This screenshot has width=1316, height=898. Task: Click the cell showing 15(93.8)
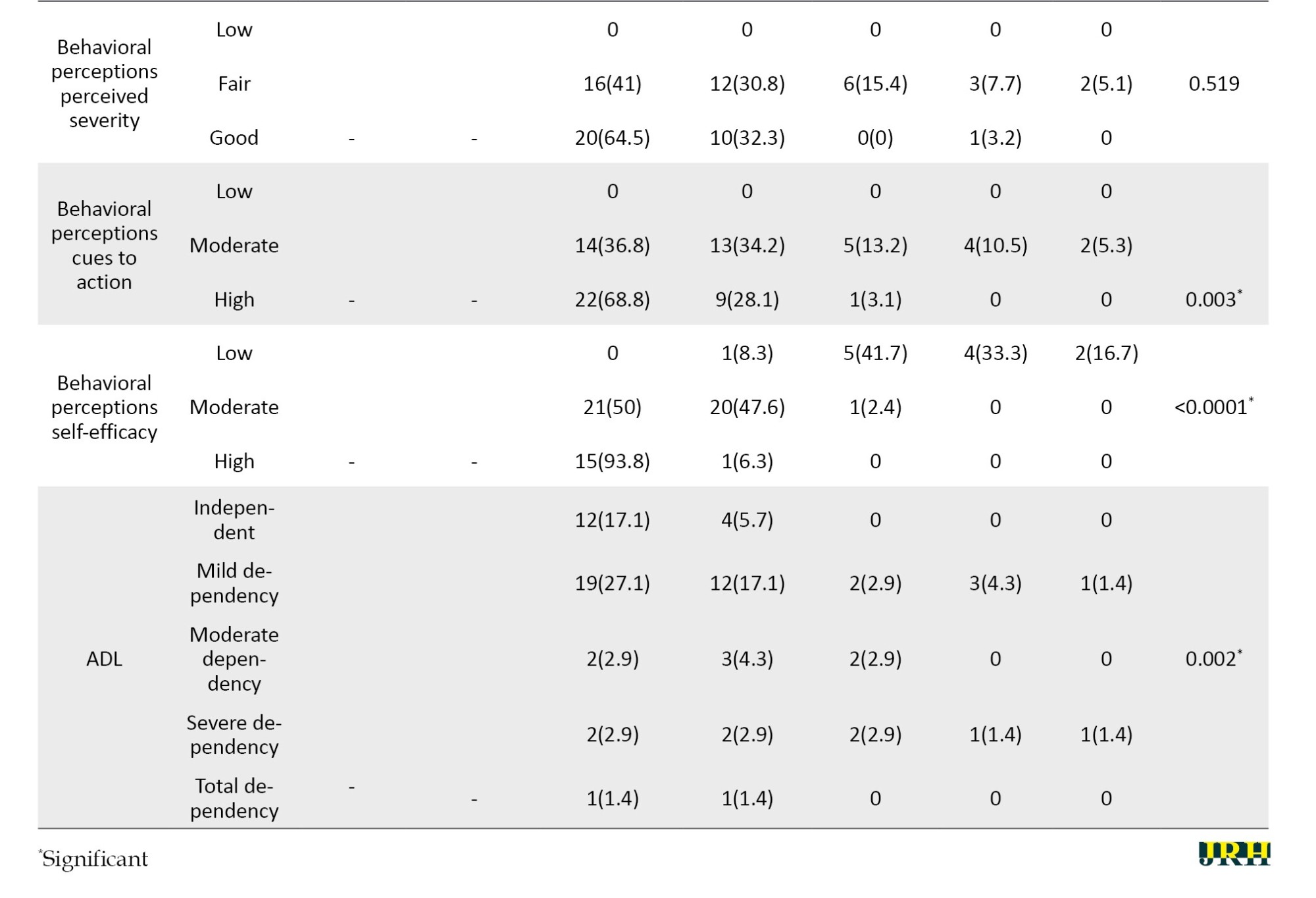612,461
